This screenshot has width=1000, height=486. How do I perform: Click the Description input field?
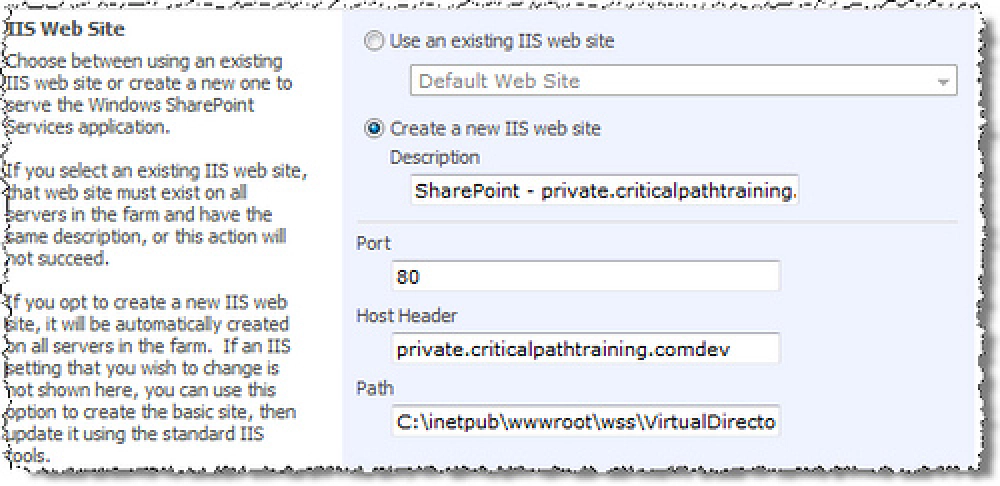tap(604, 190)
